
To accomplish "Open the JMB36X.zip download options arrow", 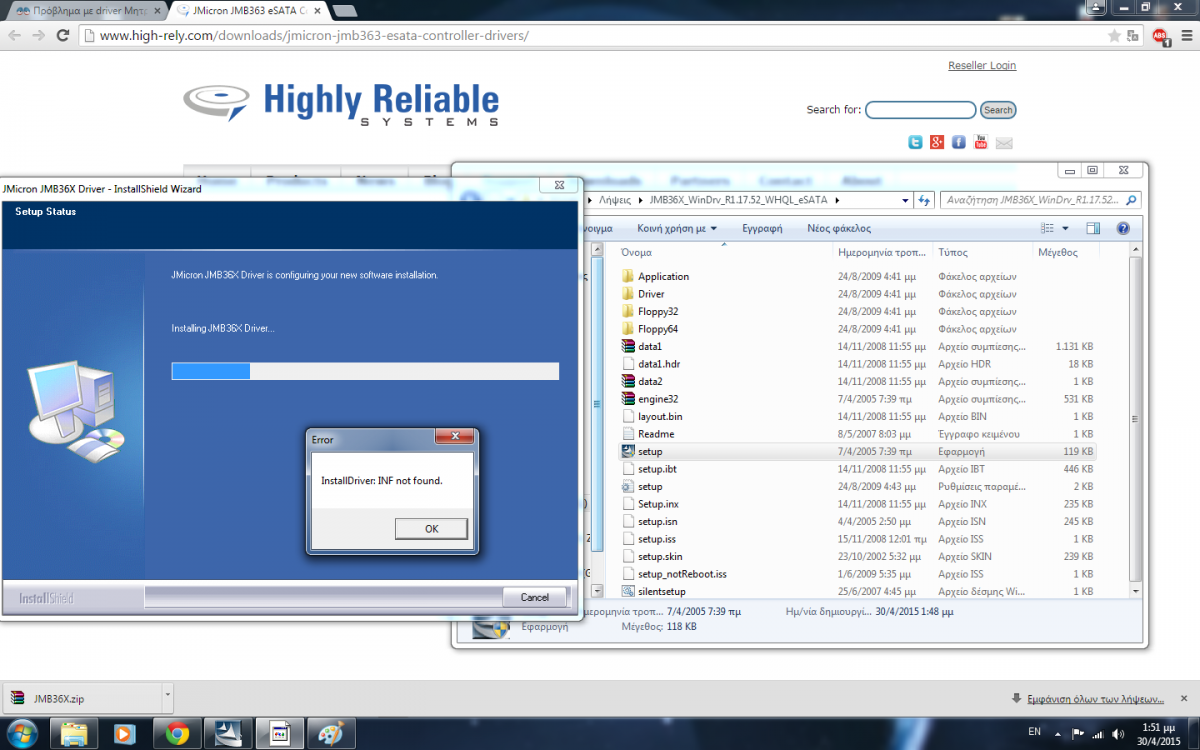I will (167, 697).
